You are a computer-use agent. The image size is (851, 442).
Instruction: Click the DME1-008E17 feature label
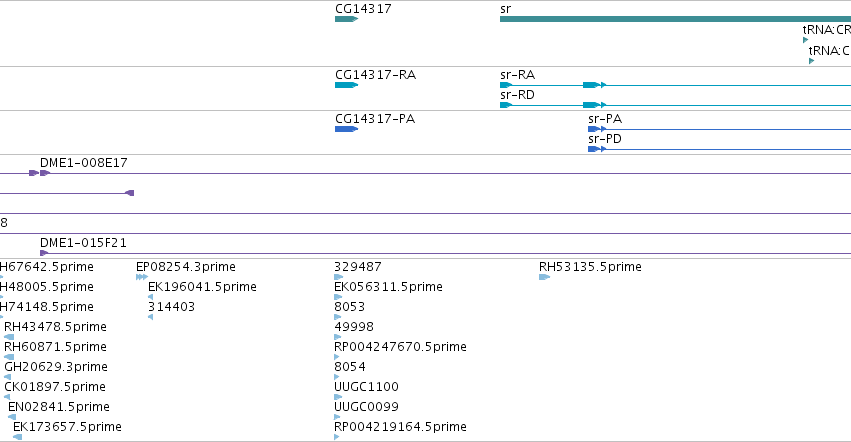coord(84,163)
